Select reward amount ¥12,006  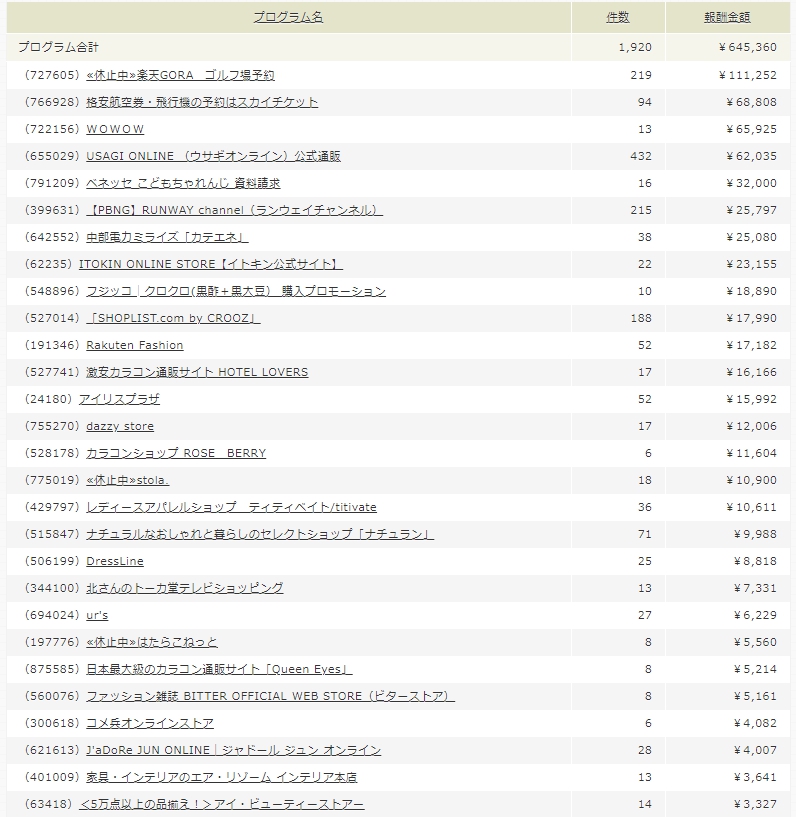click(x=752, y=427)
